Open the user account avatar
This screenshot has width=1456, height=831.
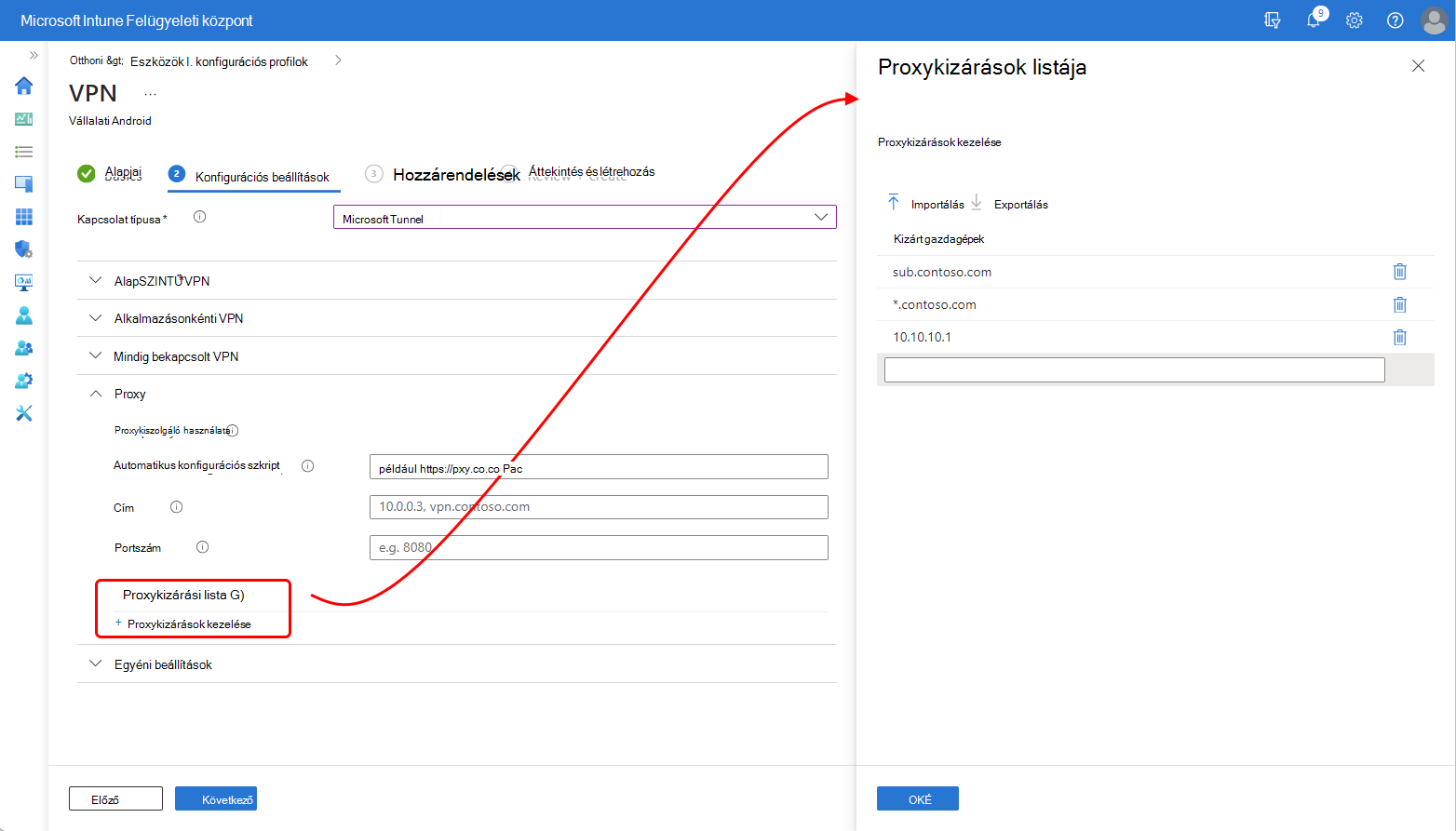coord(1435,20)
